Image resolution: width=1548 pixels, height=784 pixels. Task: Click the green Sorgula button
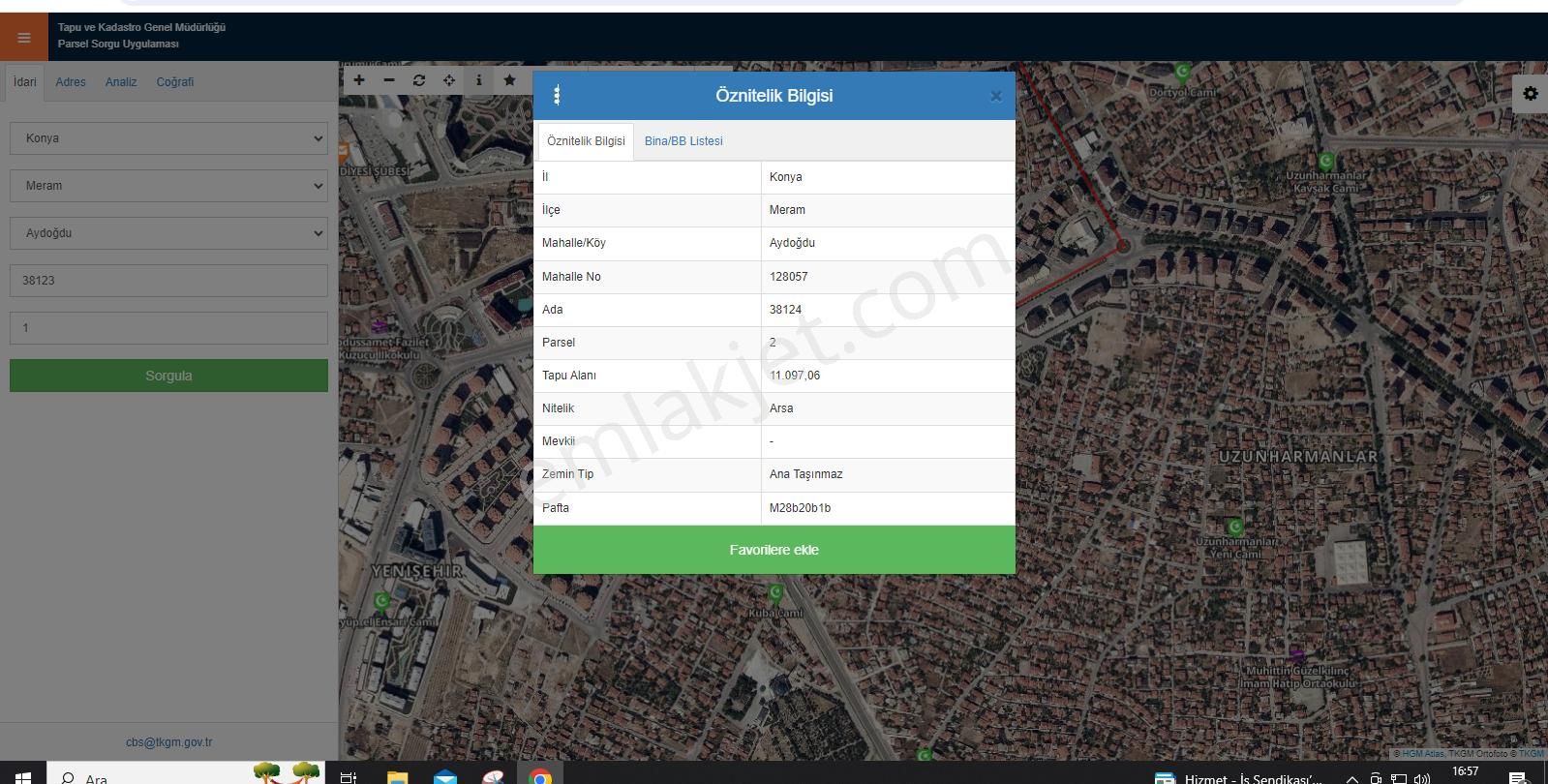pos(168,376)
